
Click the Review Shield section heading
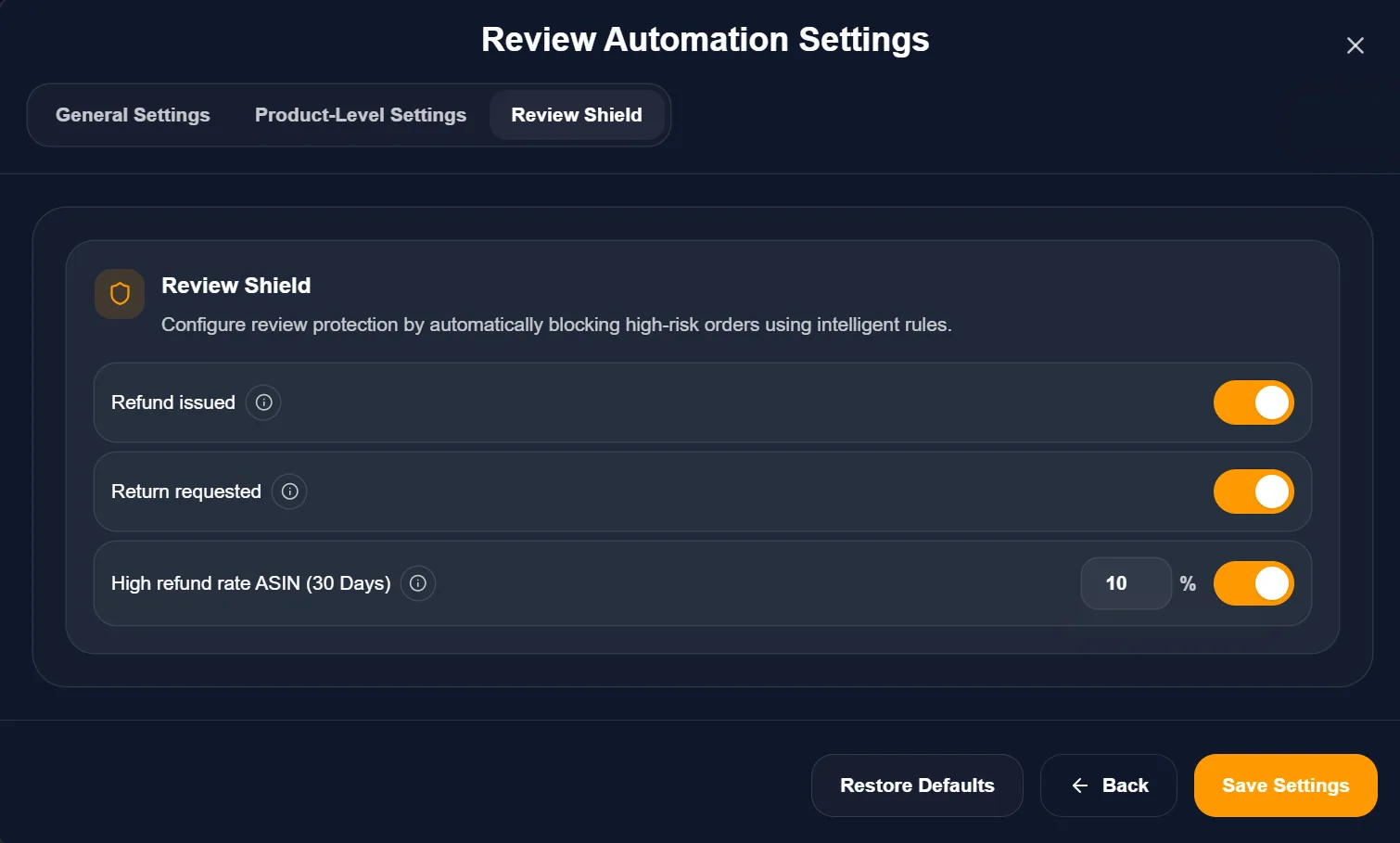pos(236,286)
